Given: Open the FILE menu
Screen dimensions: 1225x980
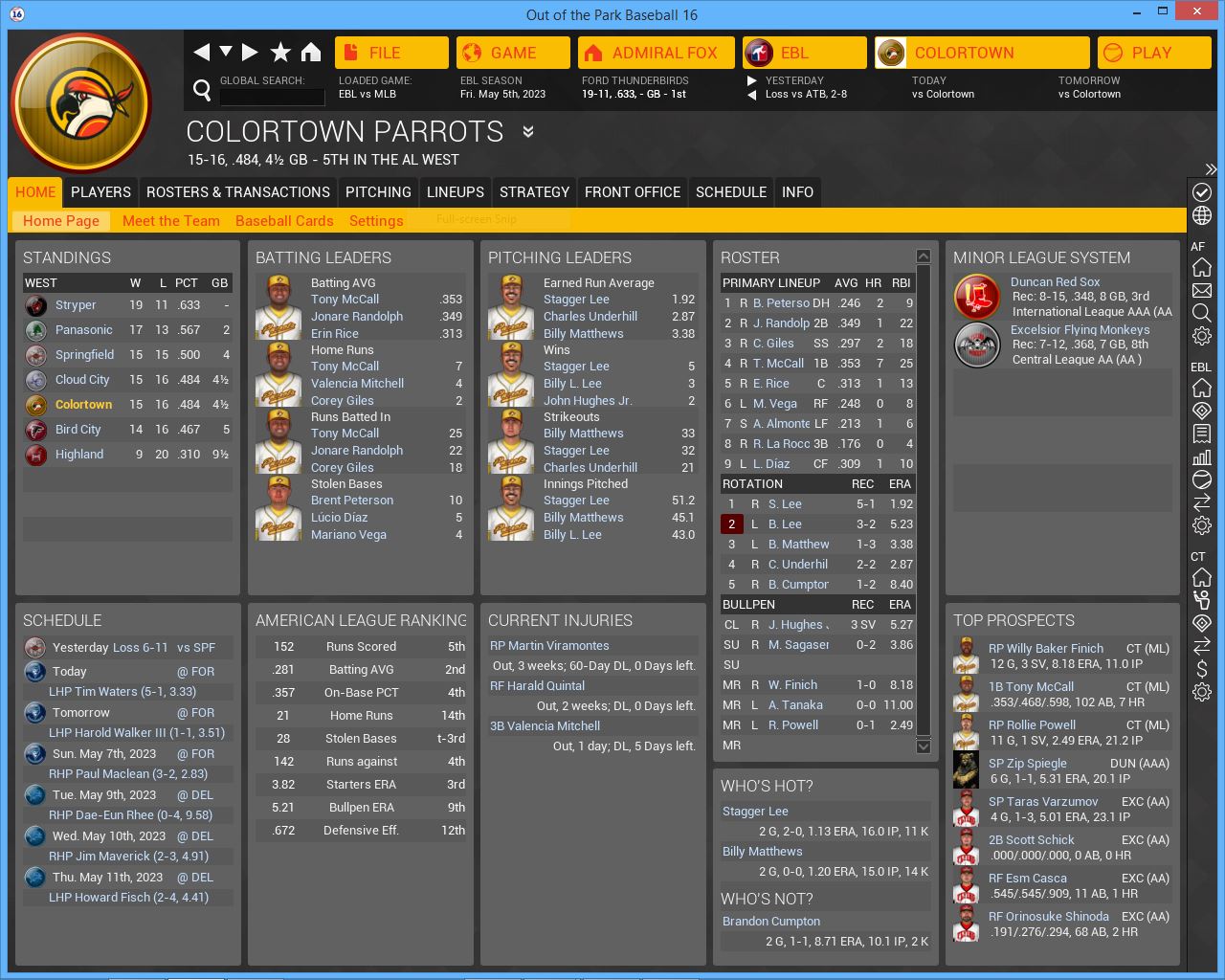Looking at the screenshot, I should pos(391,53).
